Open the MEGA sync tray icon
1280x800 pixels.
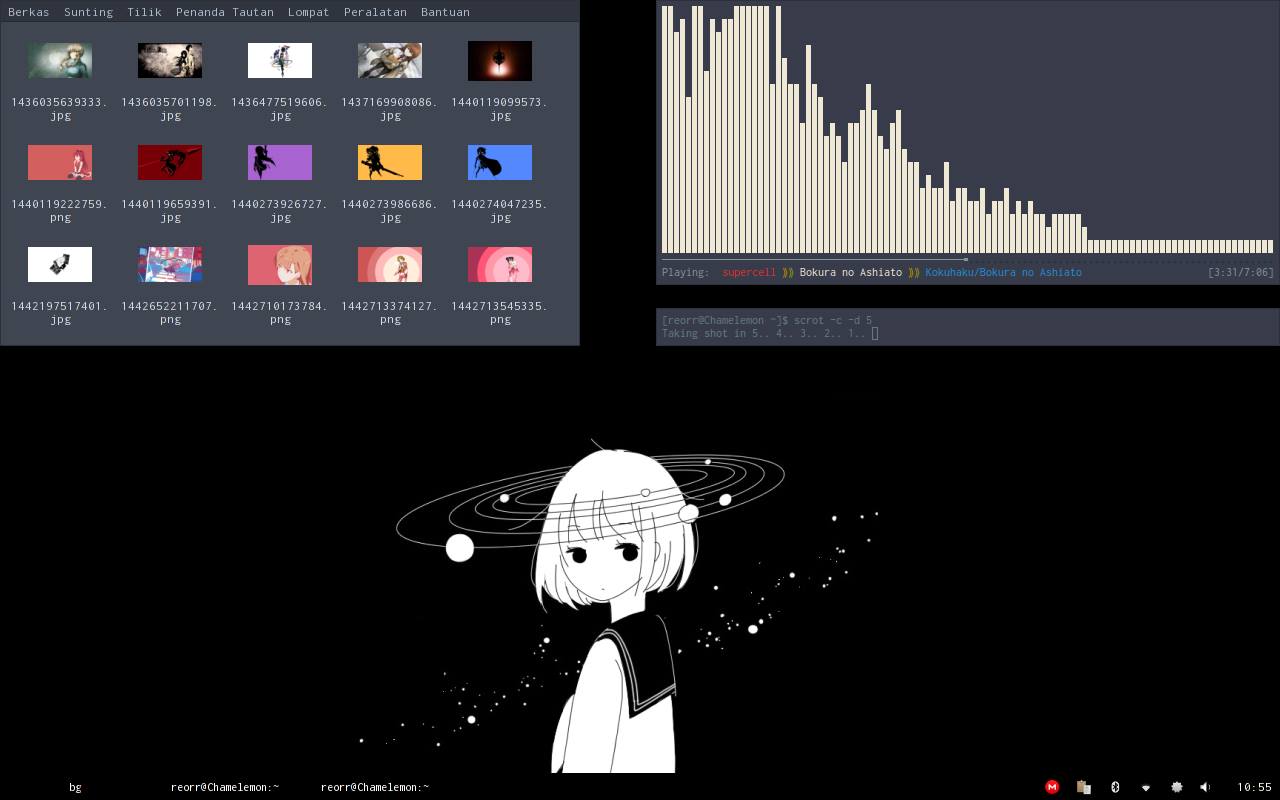pos(1052,787)
